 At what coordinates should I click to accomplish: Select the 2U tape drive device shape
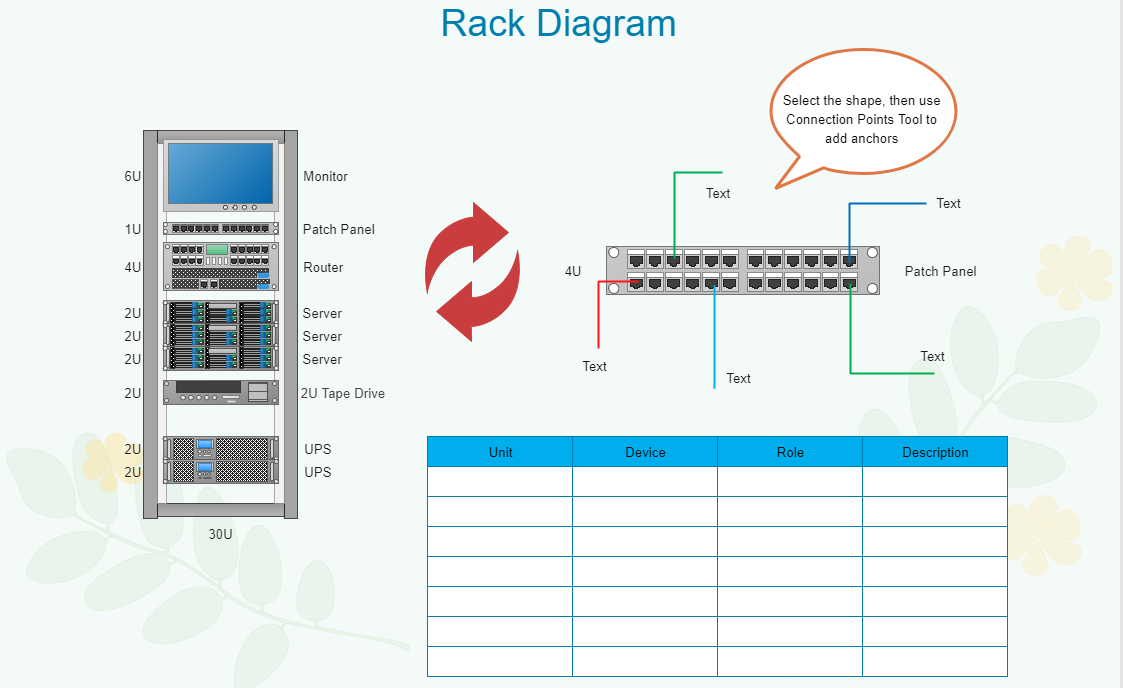click(x=220, y=392)
